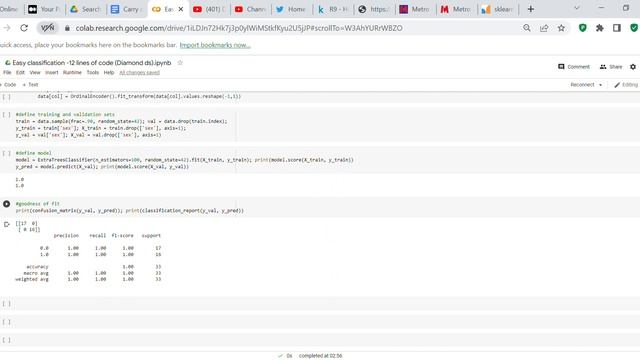Viewport: 640px width, 360px height.
Task: Open the Help menu
Action: click(109, 72)
